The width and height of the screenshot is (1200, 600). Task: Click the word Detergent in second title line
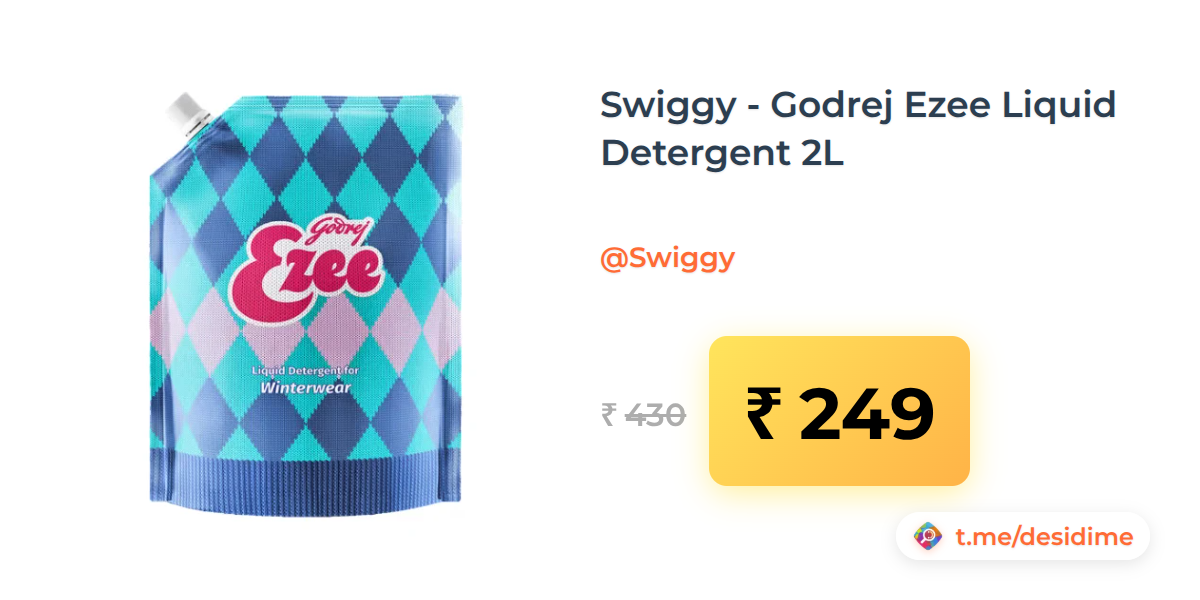[x=692, y=155]
